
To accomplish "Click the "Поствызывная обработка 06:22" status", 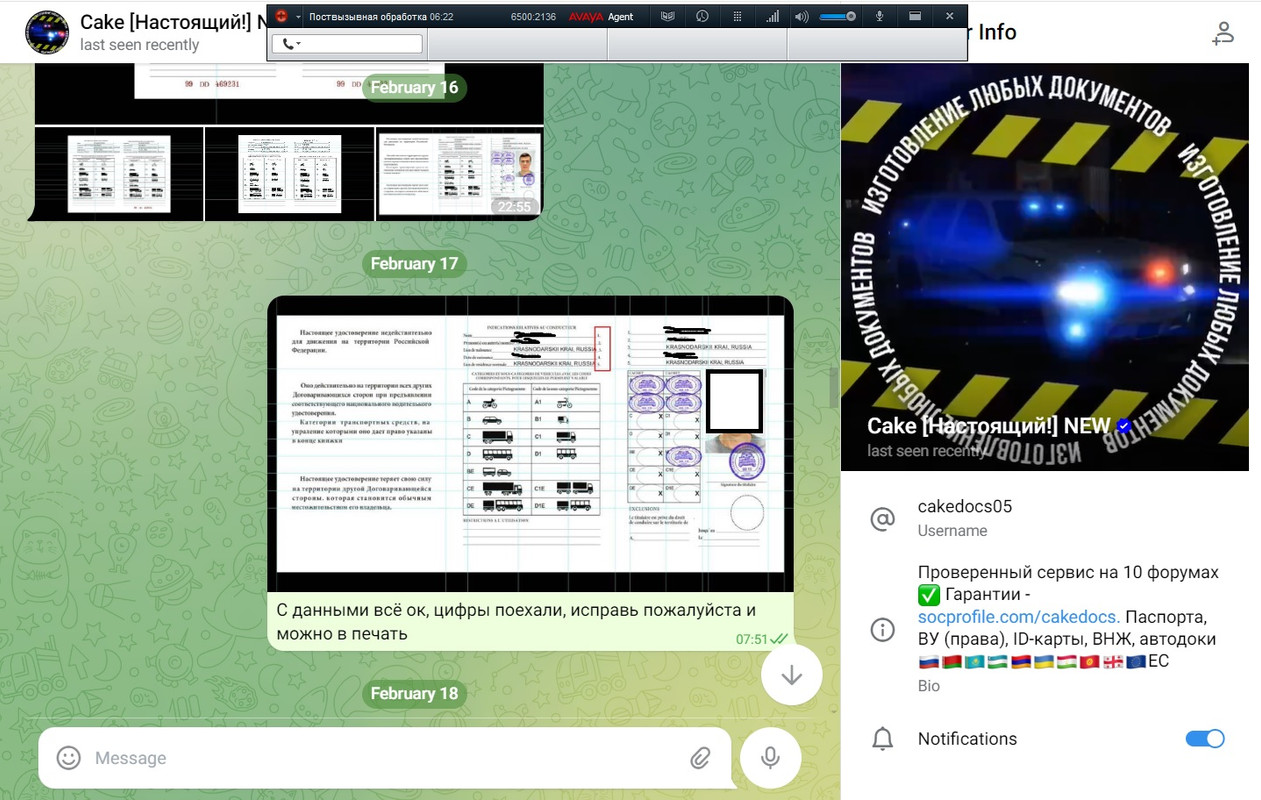I will pos(381,17).
